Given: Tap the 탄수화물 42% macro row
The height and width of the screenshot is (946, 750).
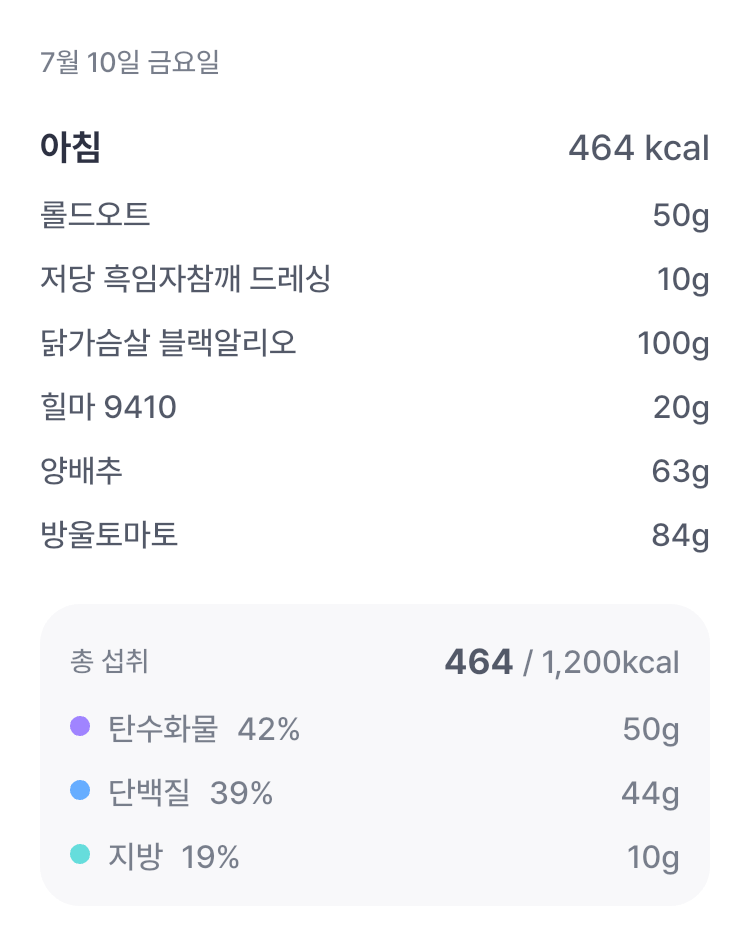Looking at the screenshot, I should pos(375,729).
